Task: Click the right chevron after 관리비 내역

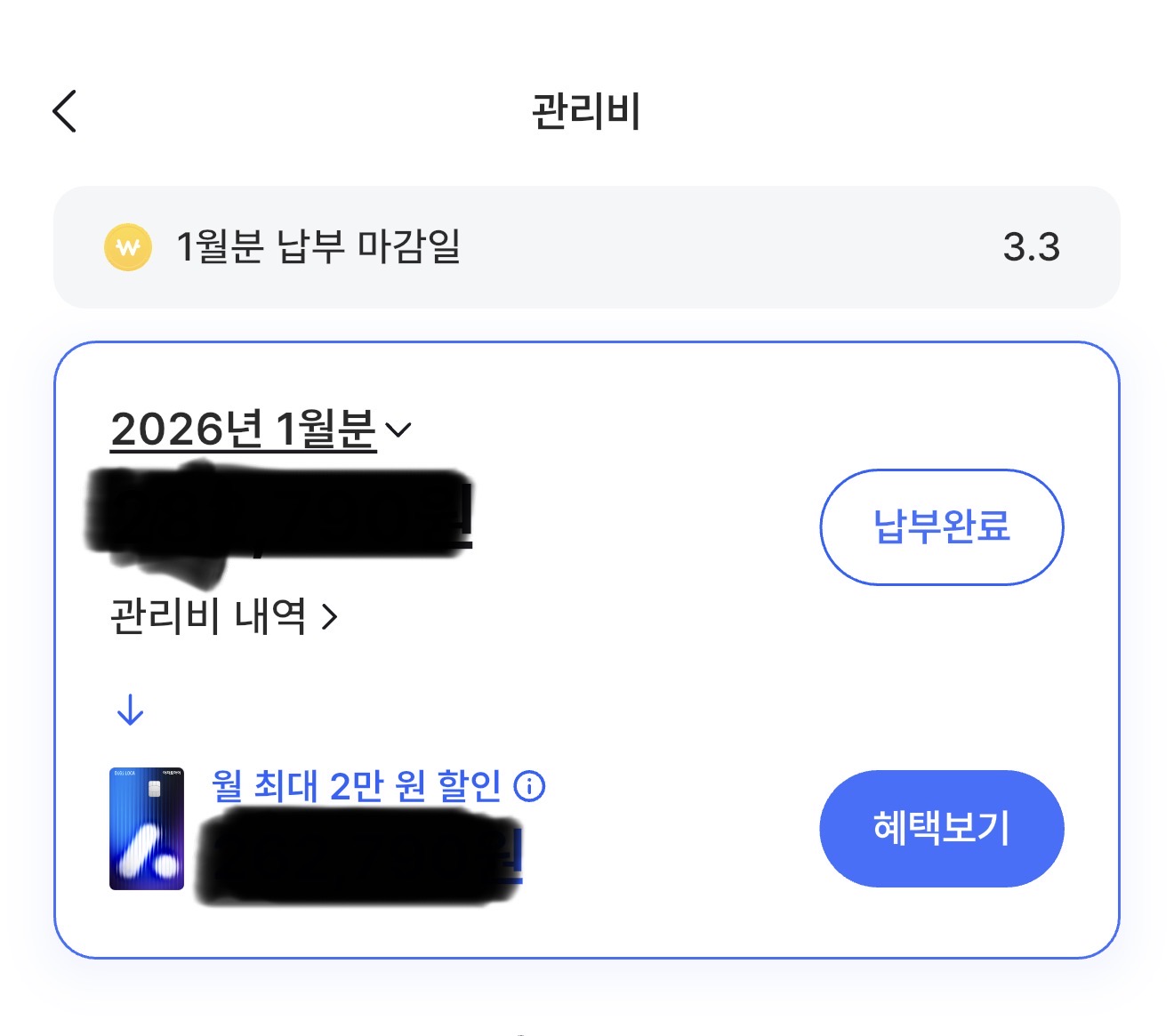Action: point(330,616)
